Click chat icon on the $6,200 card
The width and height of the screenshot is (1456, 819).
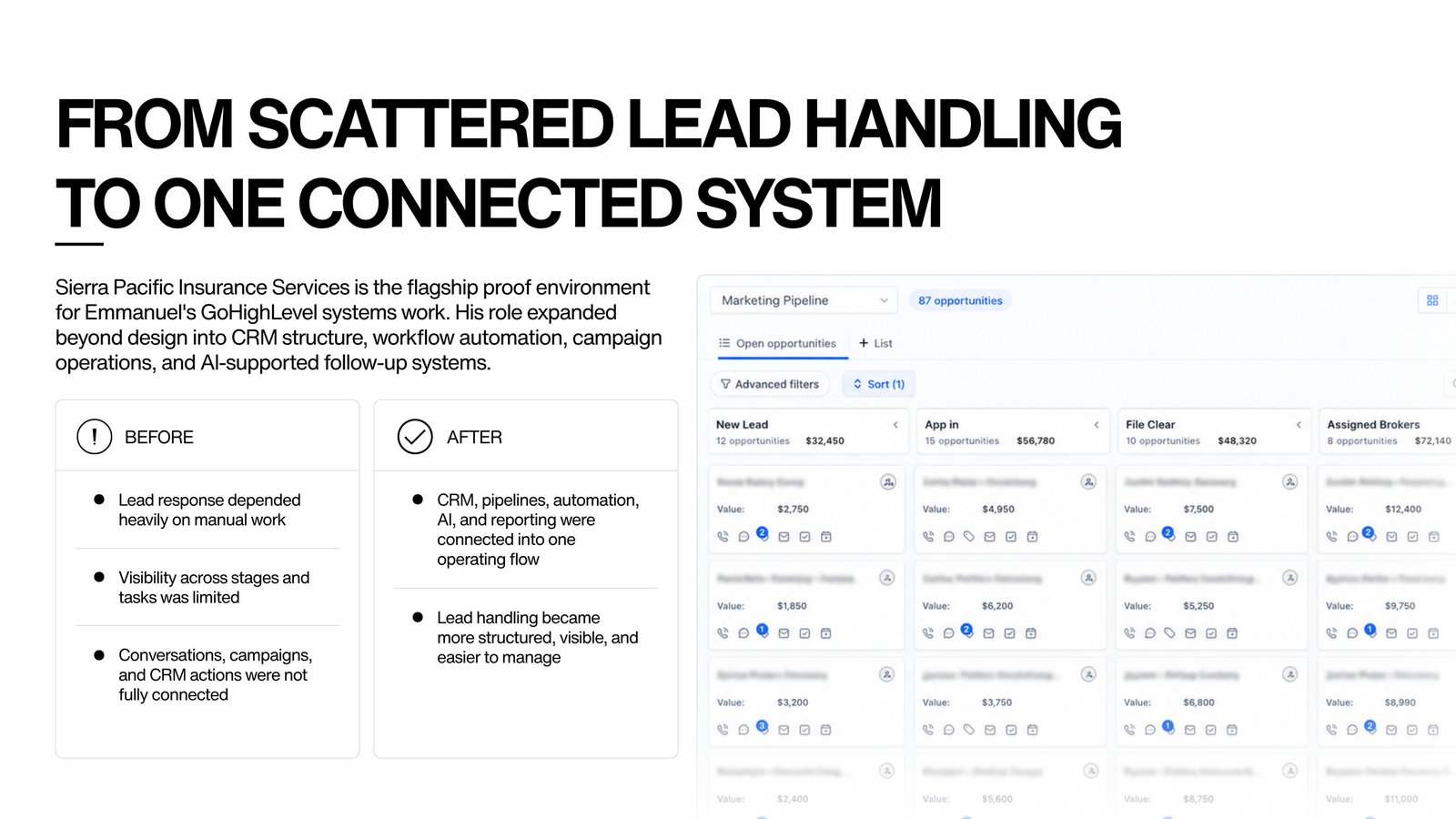948,633
